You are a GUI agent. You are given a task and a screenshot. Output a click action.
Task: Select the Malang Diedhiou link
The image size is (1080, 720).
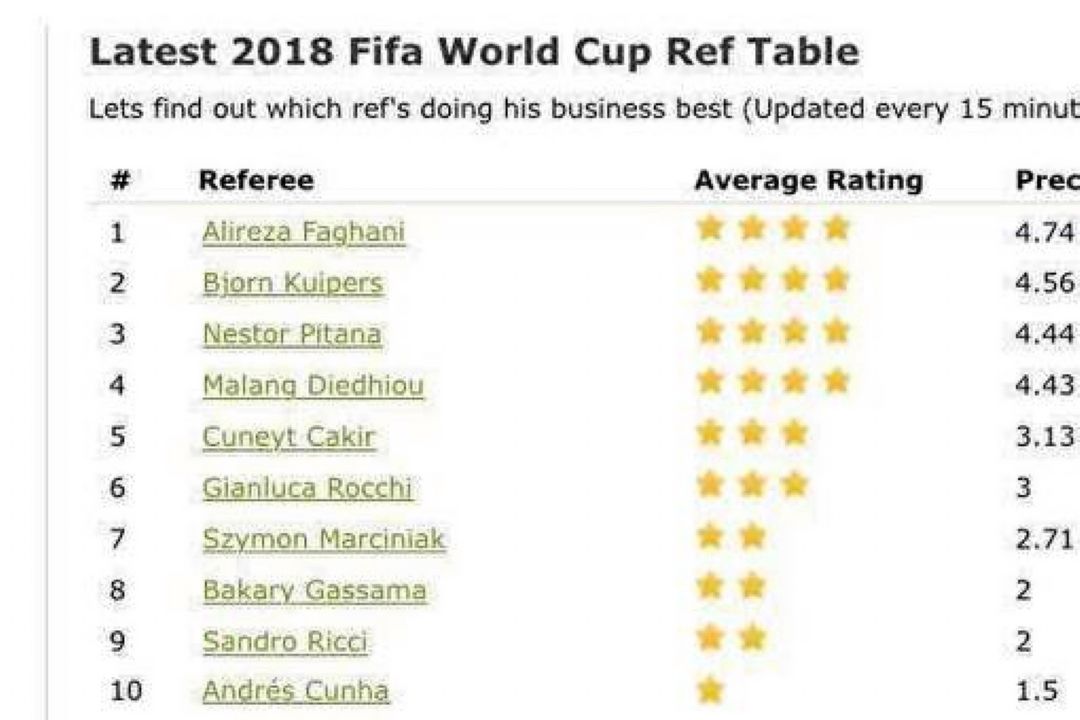tap(312, 385)
